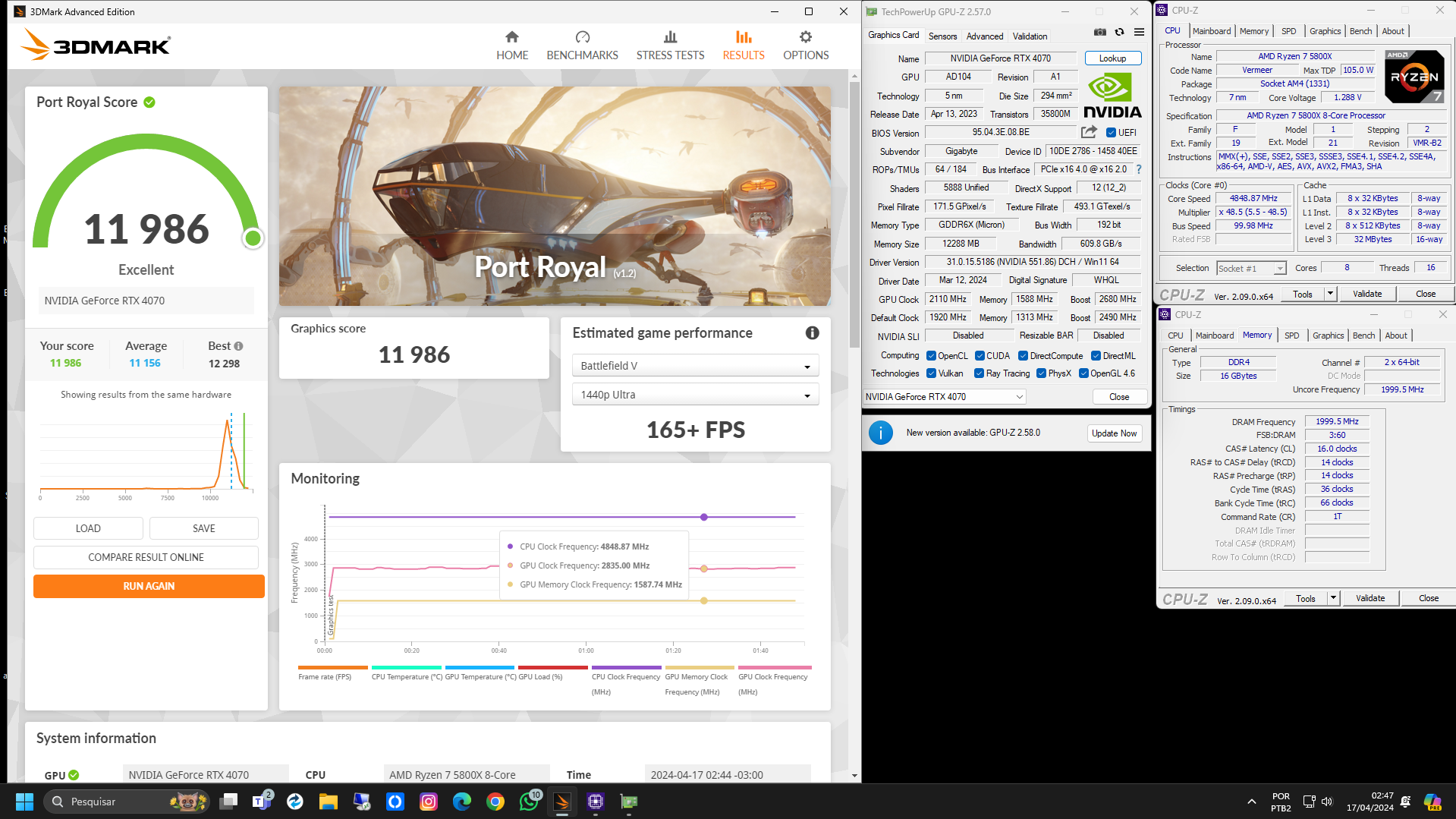Toggle the UEFI checkbox in GPU-Z

(x=1111, y=133)
